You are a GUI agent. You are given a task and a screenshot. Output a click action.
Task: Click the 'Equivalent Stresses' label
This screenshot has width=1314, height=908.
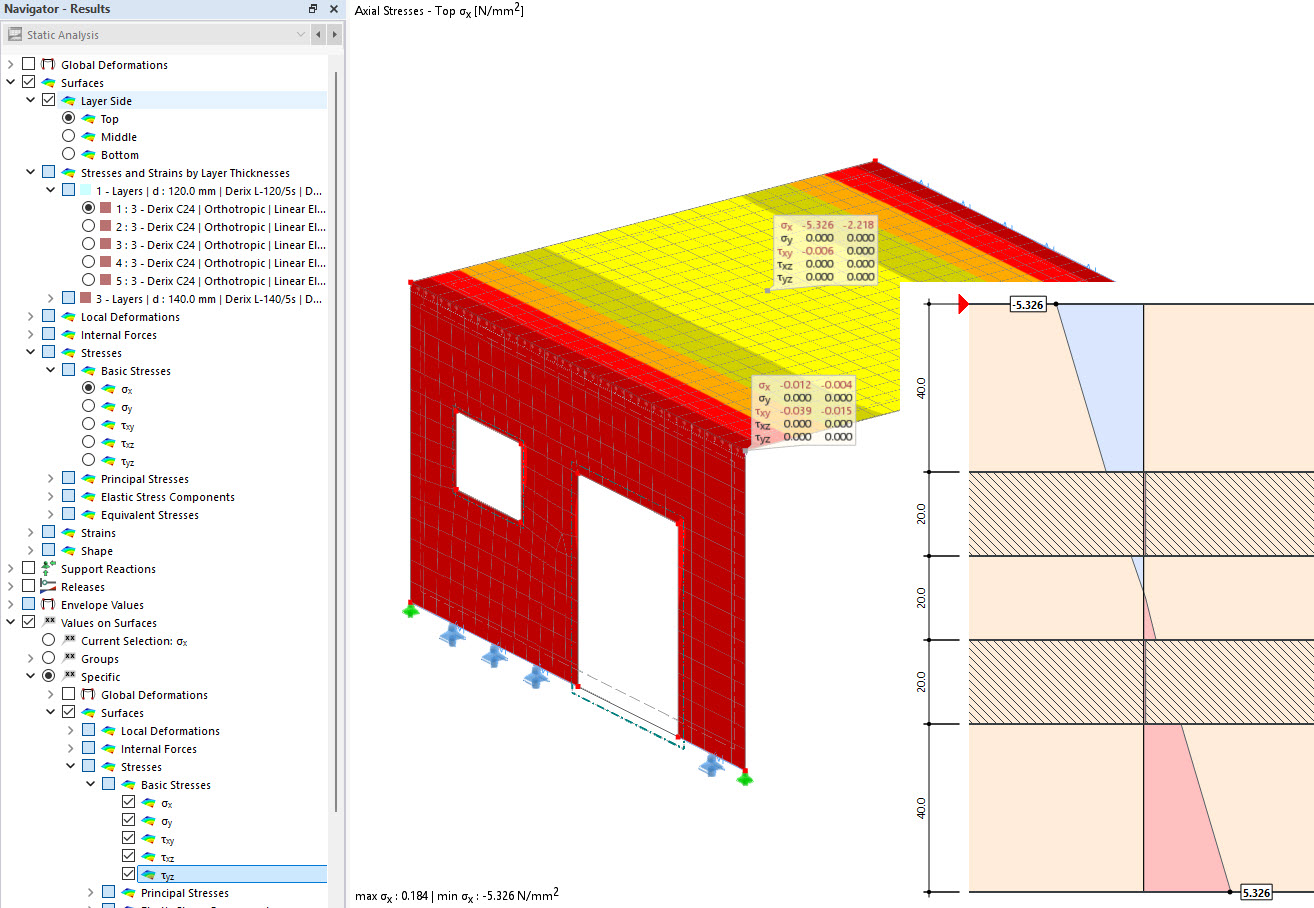point(150,515)
